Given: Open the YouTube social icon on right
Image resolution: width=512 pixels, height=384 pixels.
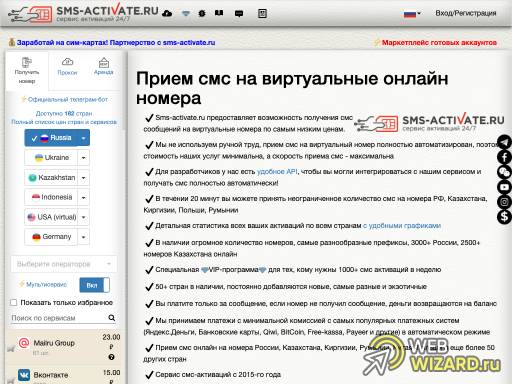Looking at the screenshot, I should (504, 187).
